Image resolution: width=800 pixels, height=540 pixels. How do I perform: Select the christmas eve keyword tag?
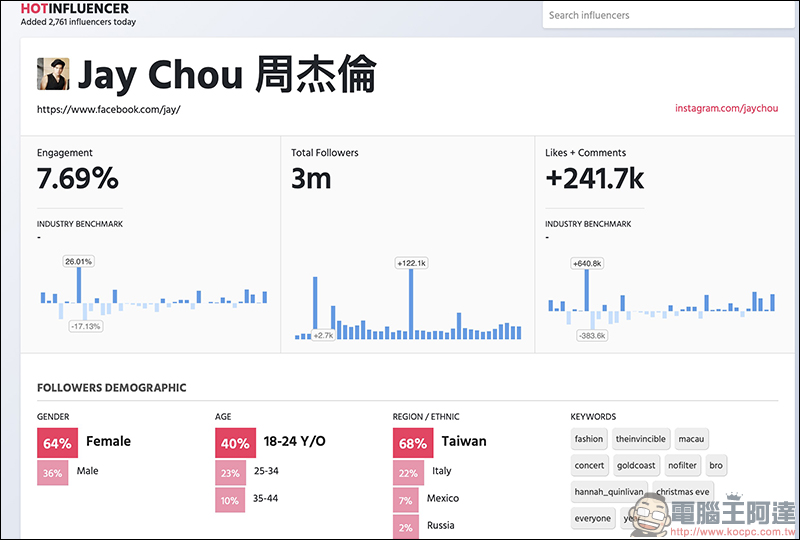[x=683, y=492]
